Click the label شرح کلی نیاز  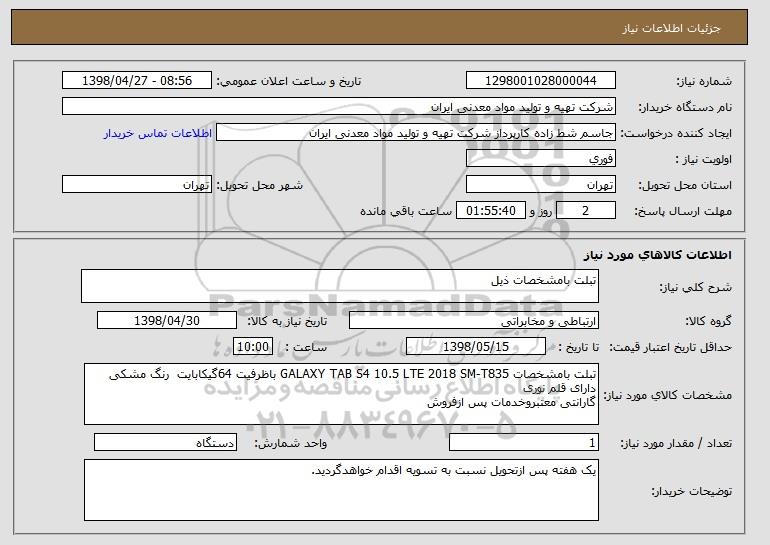[695, 287]
